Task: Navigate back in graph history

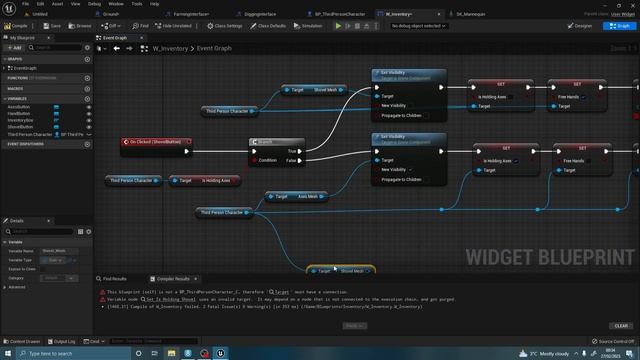Action: 117,49
